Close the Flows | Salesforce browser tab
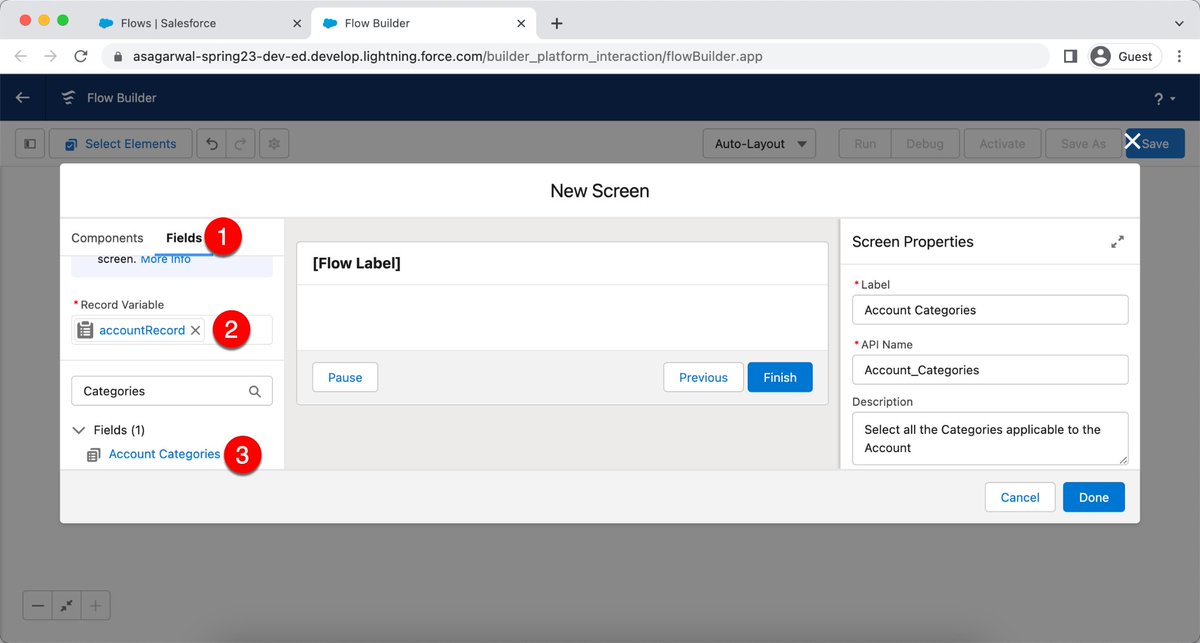Image resolution: width=1200 pixels, height=643 pixels. (297, 23)
